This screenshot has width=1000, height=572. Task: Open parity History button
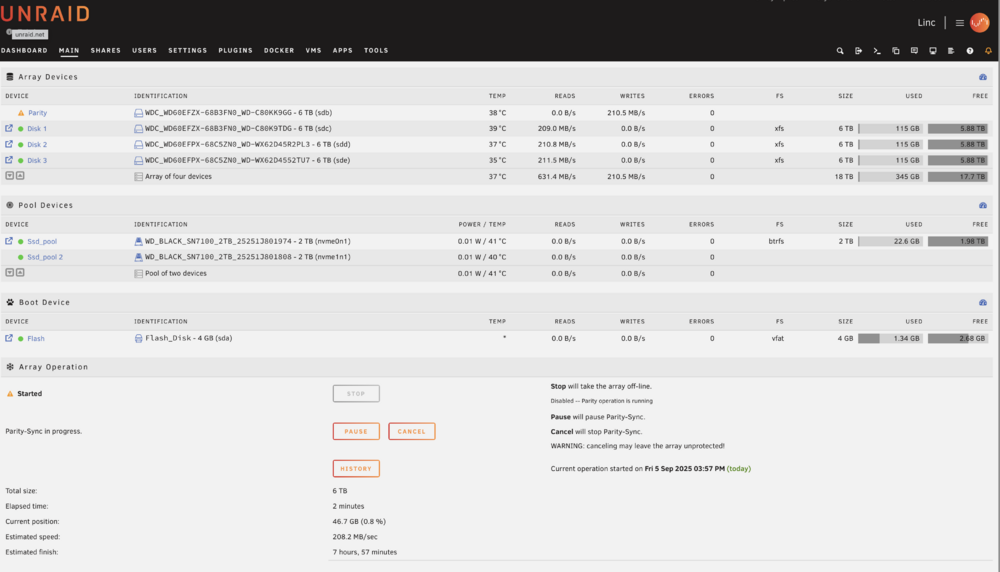pyautogui.click(x=356, y=469)
